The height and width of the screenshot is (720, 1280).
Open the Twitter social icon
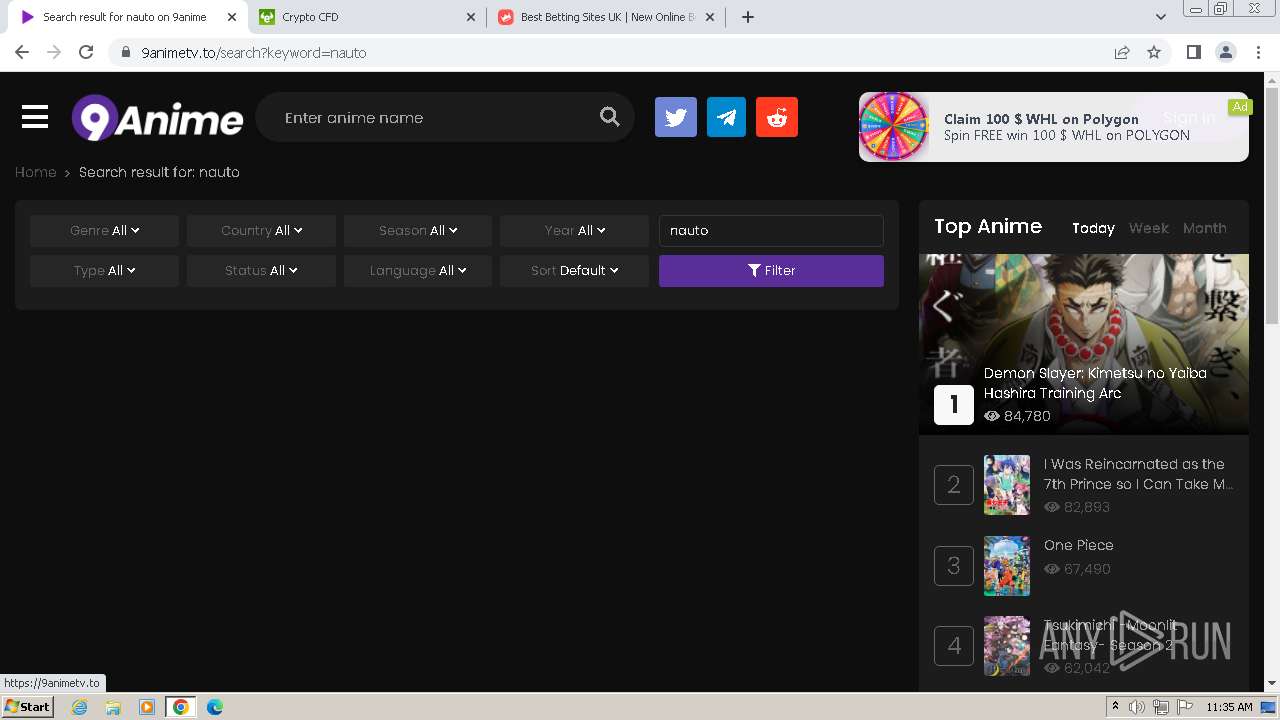pyautogui.click(x=676, y=117)
